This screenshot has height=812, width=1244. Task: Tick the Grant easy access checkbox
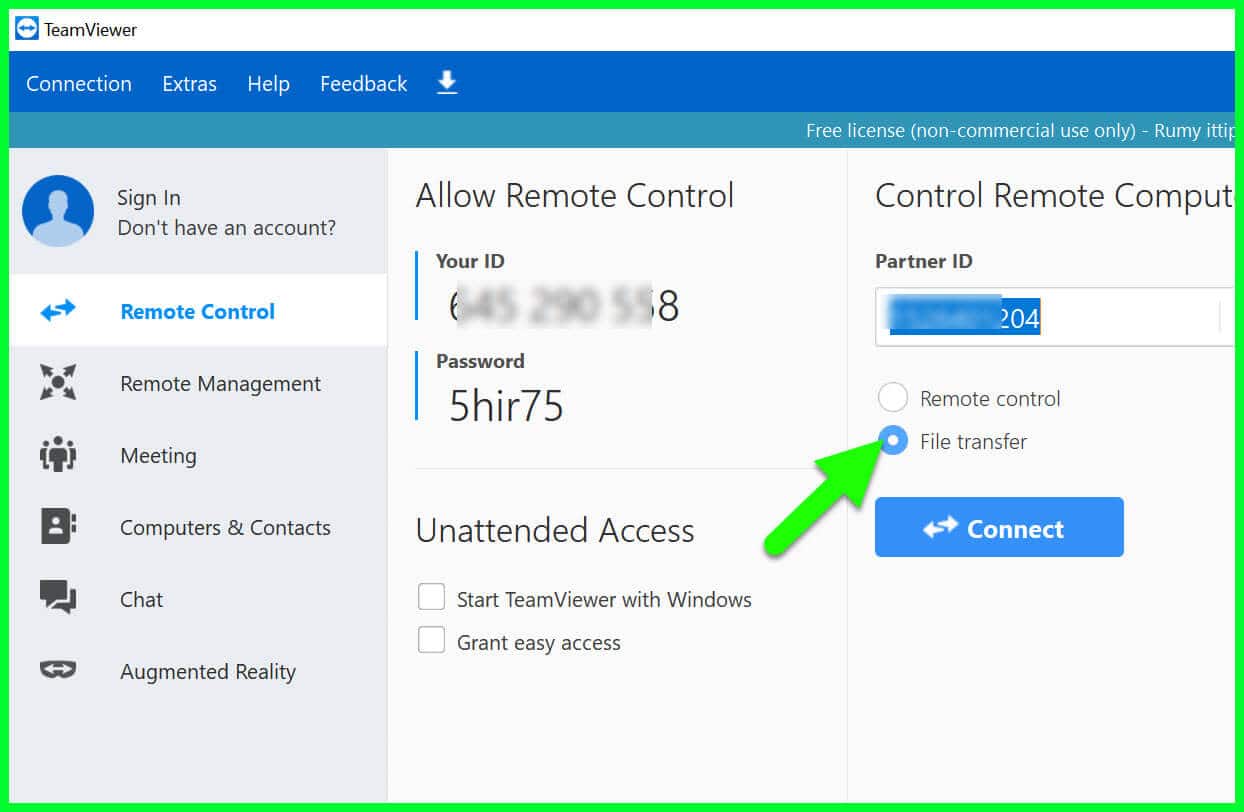click(431, 641)
